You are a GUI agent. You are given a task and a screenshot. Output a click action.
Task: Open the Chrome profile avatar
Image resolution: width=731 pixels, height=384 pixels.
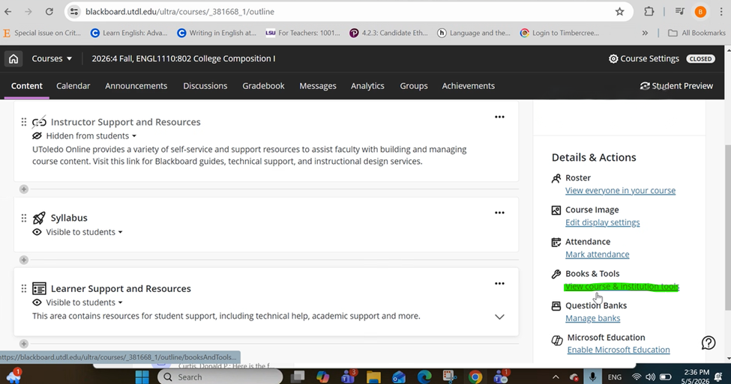(700, 12)
